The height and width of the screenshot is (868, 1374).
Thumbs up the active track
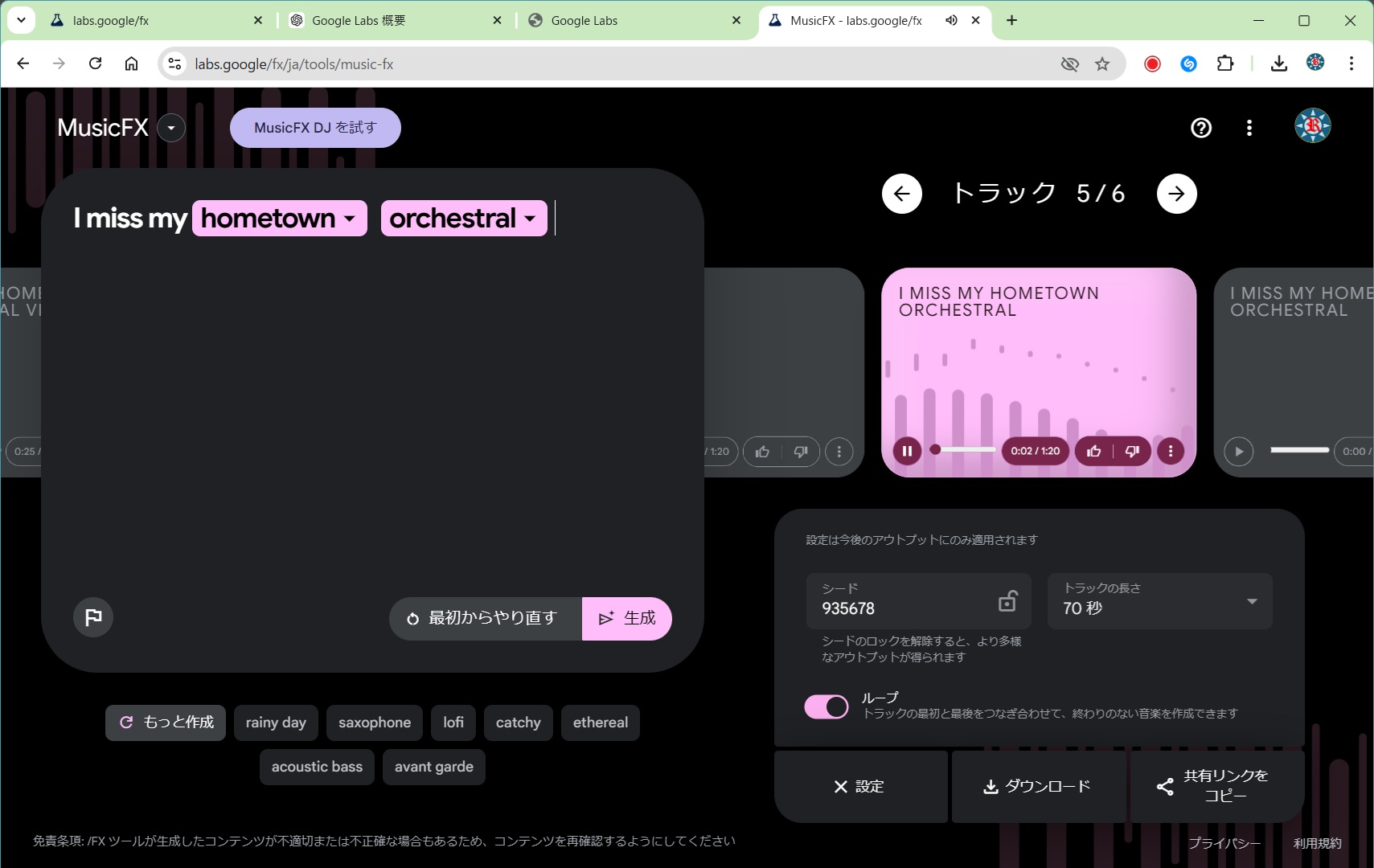point(1094,451)
